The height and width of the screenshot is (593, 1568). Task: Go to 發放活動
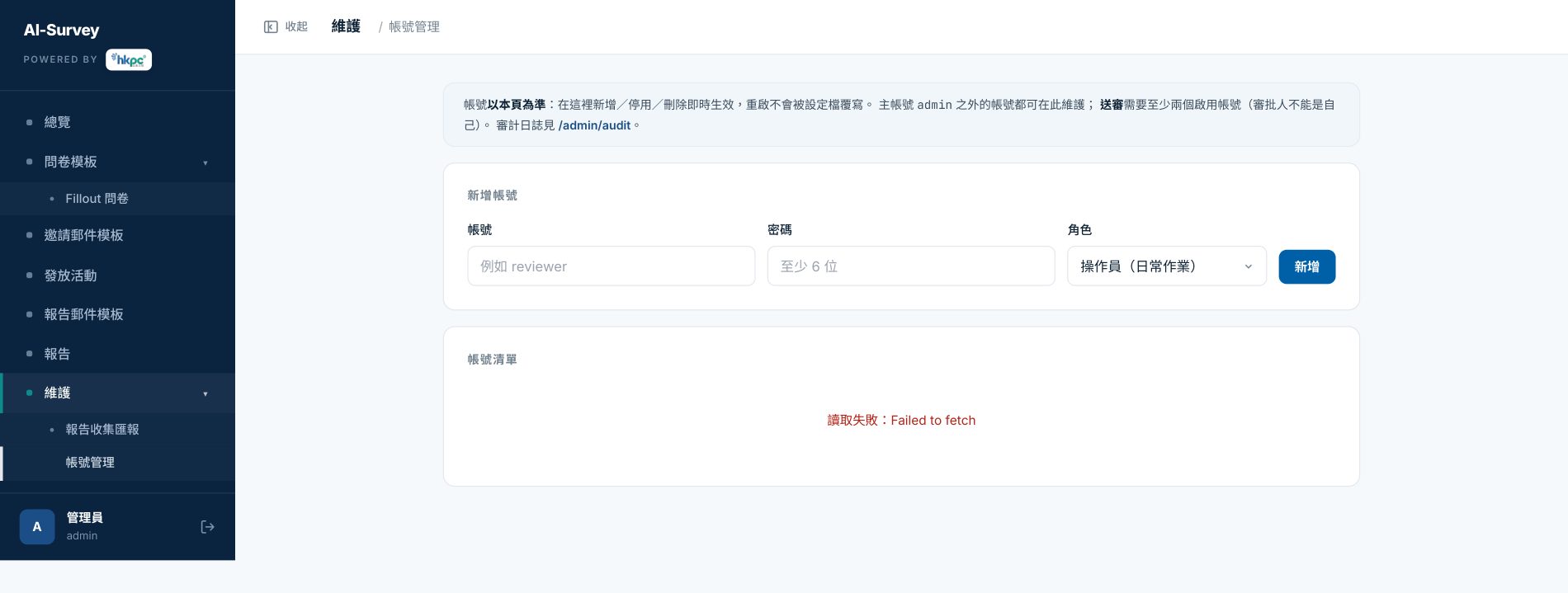(117, 275)
